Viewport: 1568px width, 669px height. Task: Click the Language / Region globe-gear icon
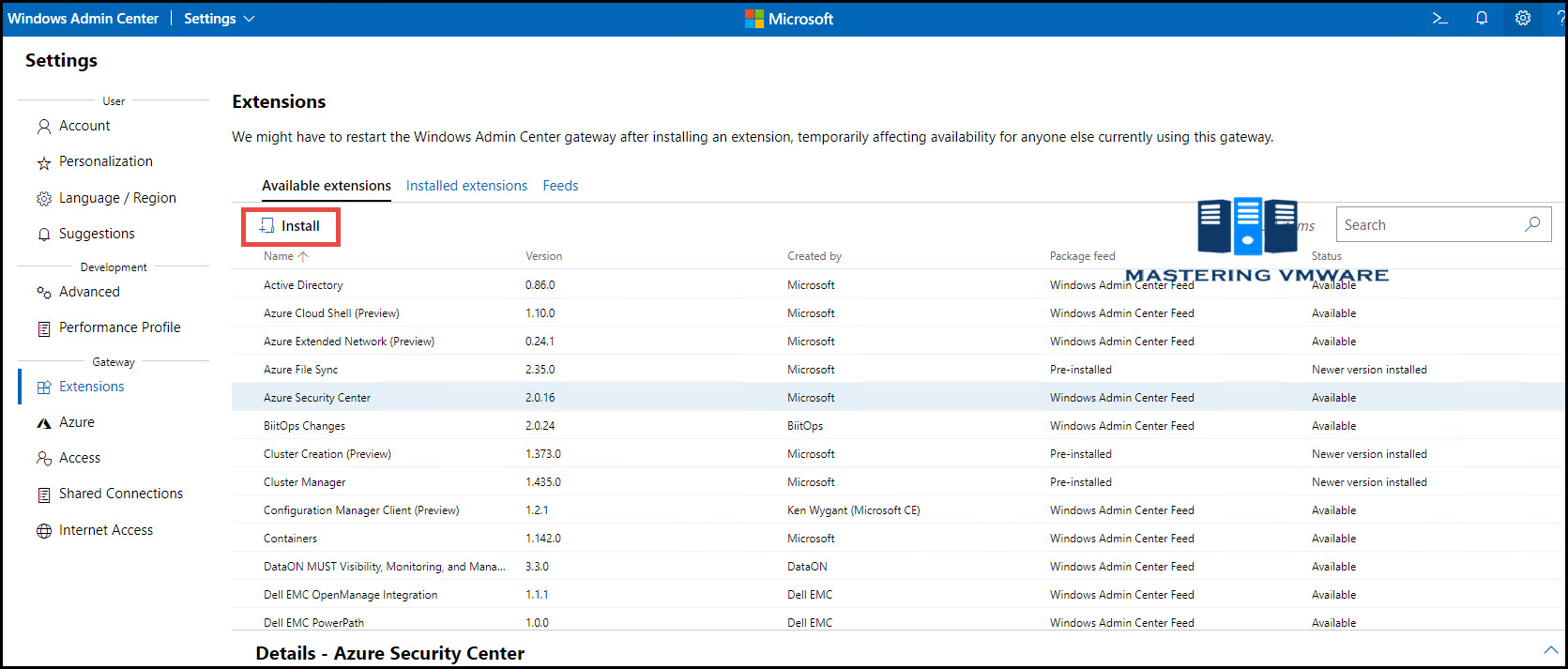44,199
